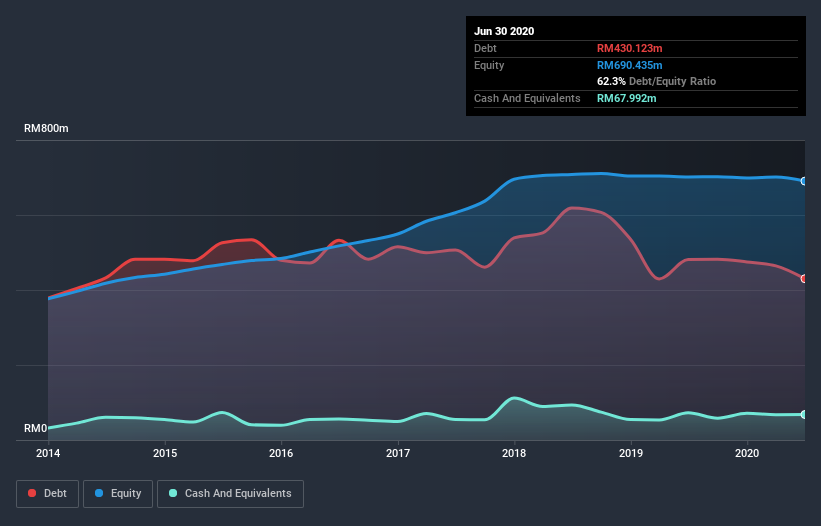The width and height of the screenshot is (821, 526).
Task: Toggle Cash And Equivalents legend button
Action: point(230,494)
